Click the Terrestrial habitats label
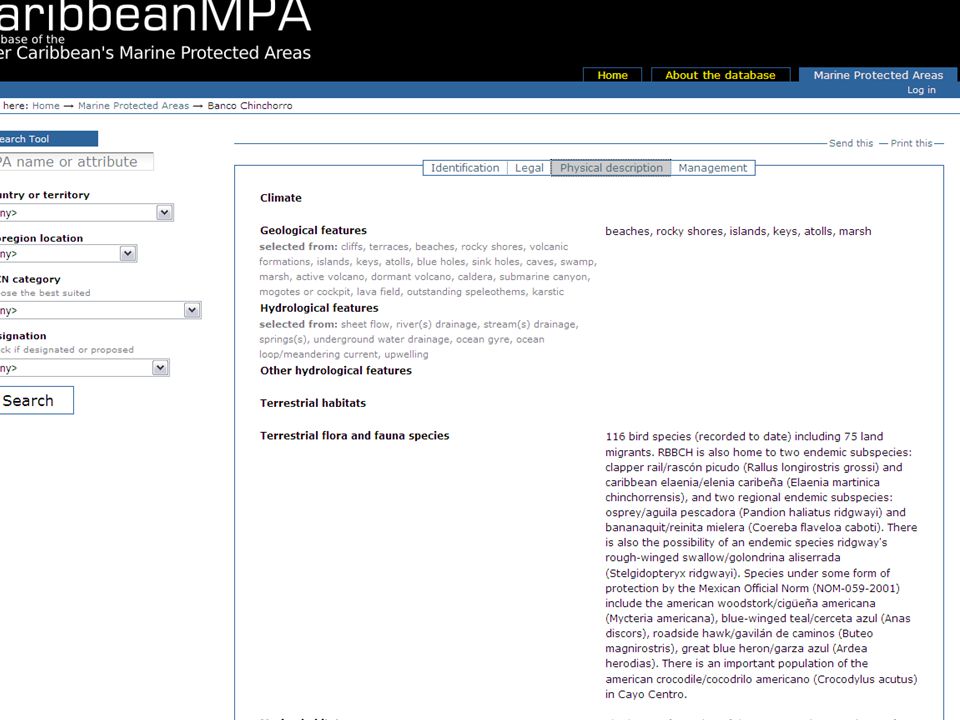 point(313,403)
